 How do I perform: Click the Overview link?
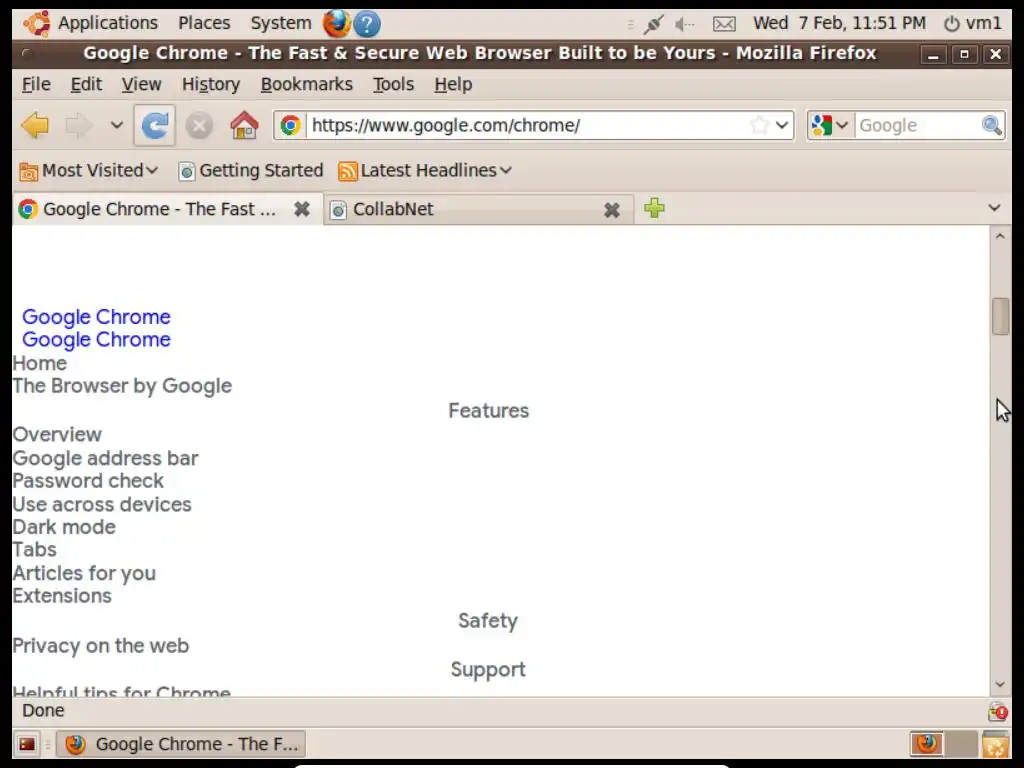(x=57, y=434)
